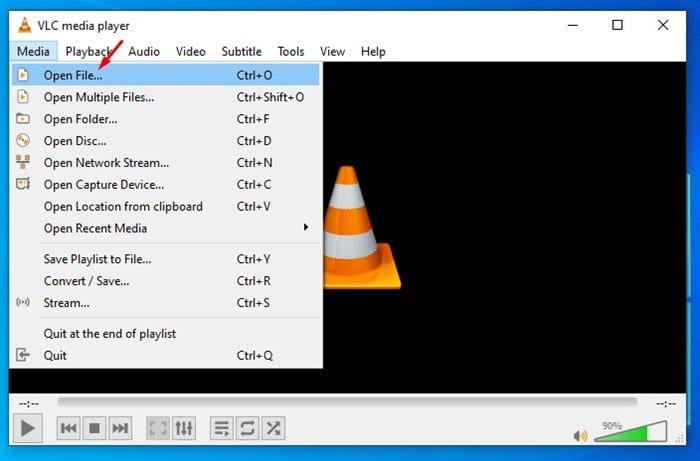700x461 pixels.
Task: Click the playback seek bar
Action: click(x=346, y=402)
